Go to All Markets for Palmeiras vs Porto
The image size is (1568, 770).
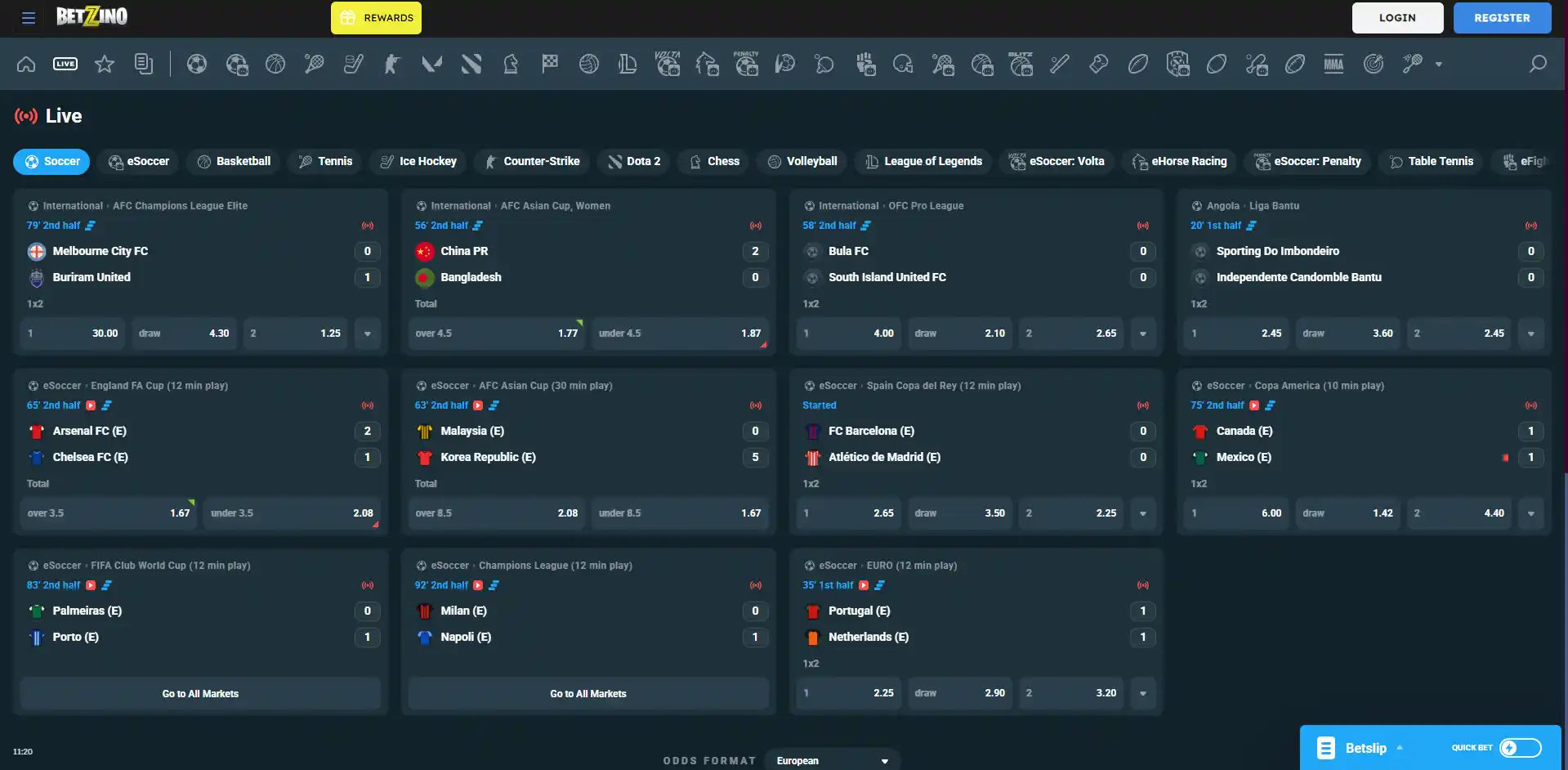pos(200,694)
